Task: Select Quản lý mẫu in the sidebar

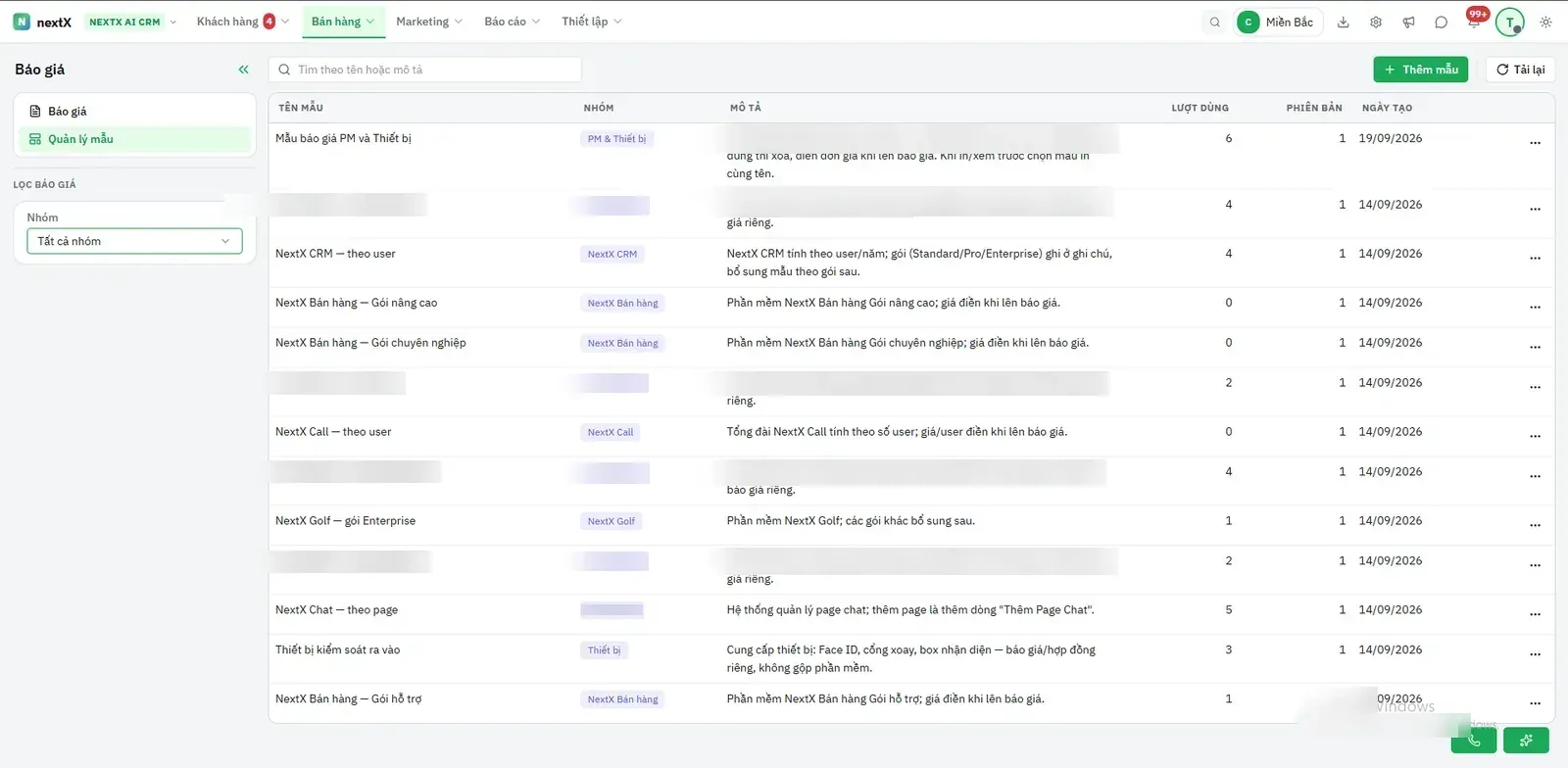Action: (134, 139)
